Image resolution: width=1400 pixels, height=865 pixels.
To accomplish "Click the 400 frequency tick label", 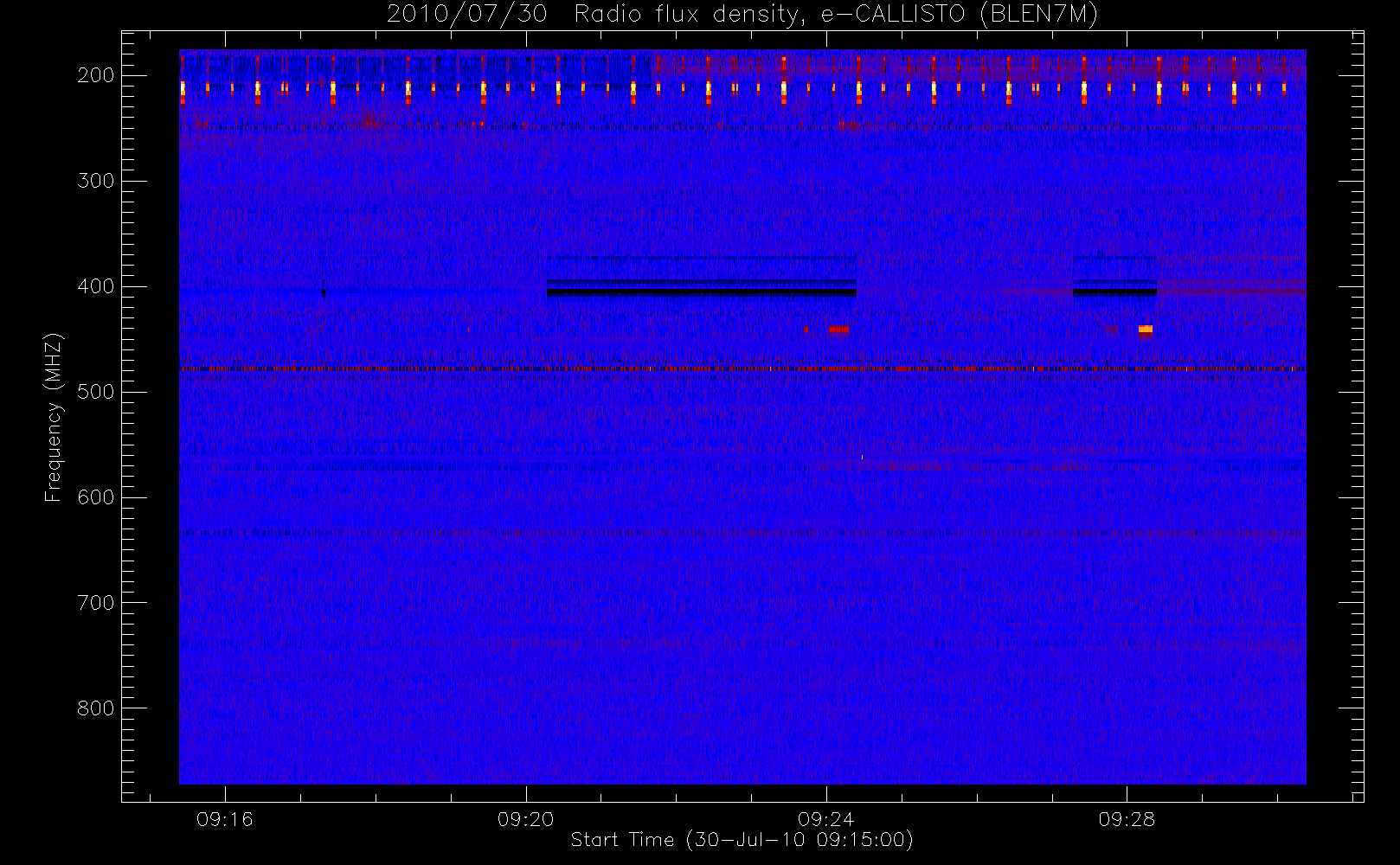I will (96, 286).
